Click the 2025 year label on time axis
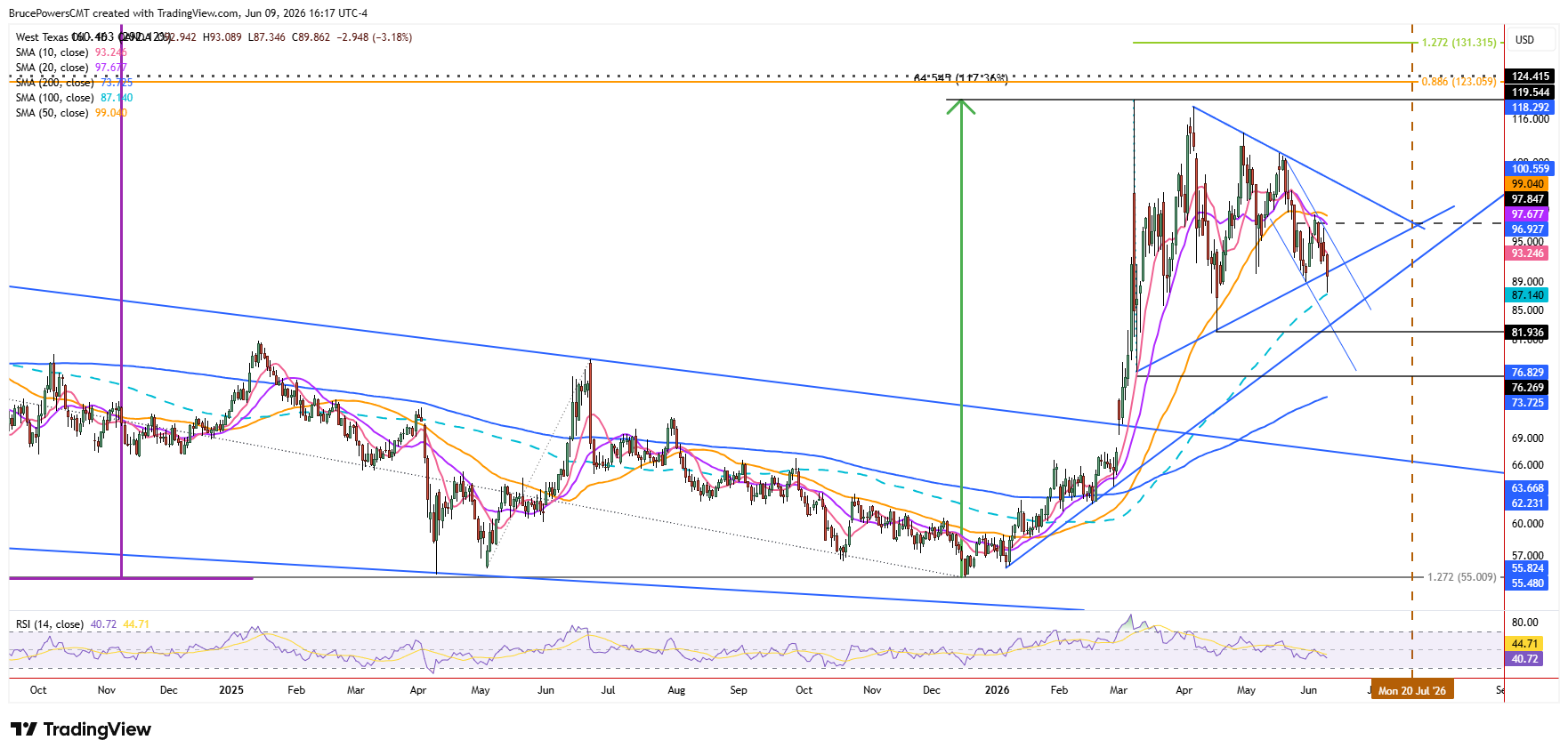The height and width of the screenshot is (756, 1568). click(x=231, y=690)
